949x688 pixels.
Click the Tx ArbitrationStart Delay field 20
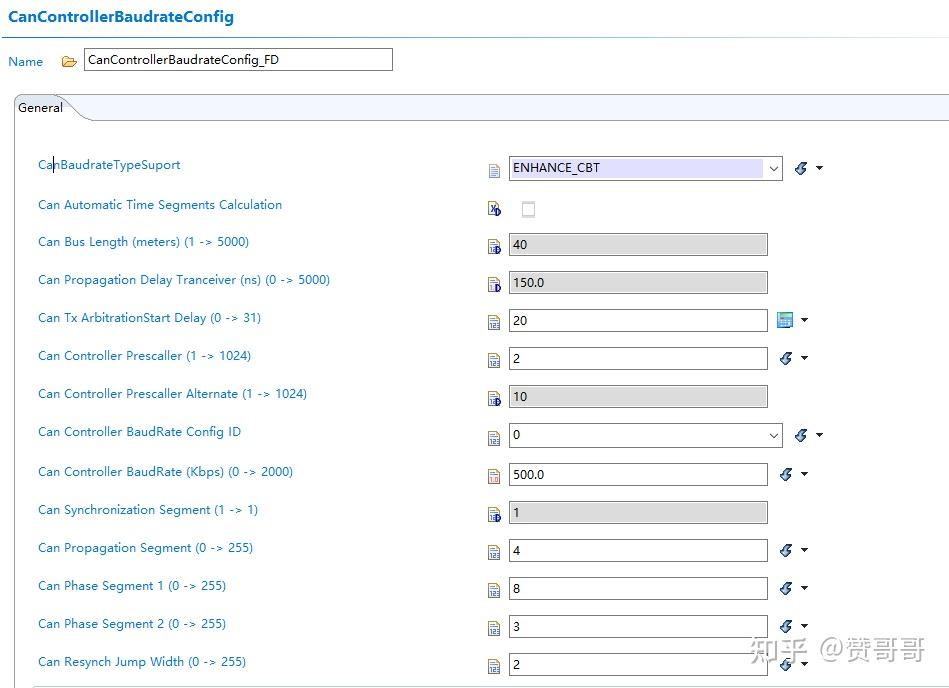point(638,321)
